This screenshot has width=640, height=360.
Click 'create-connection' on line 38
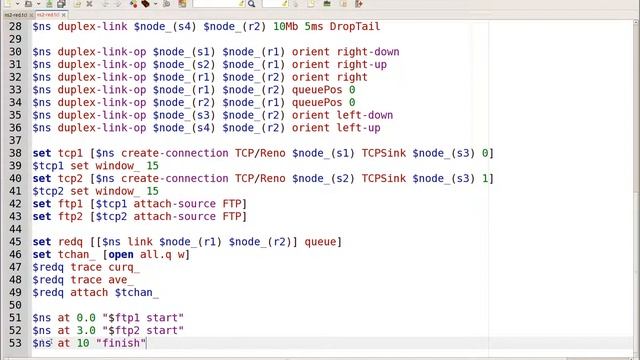[x=175, y=153]
